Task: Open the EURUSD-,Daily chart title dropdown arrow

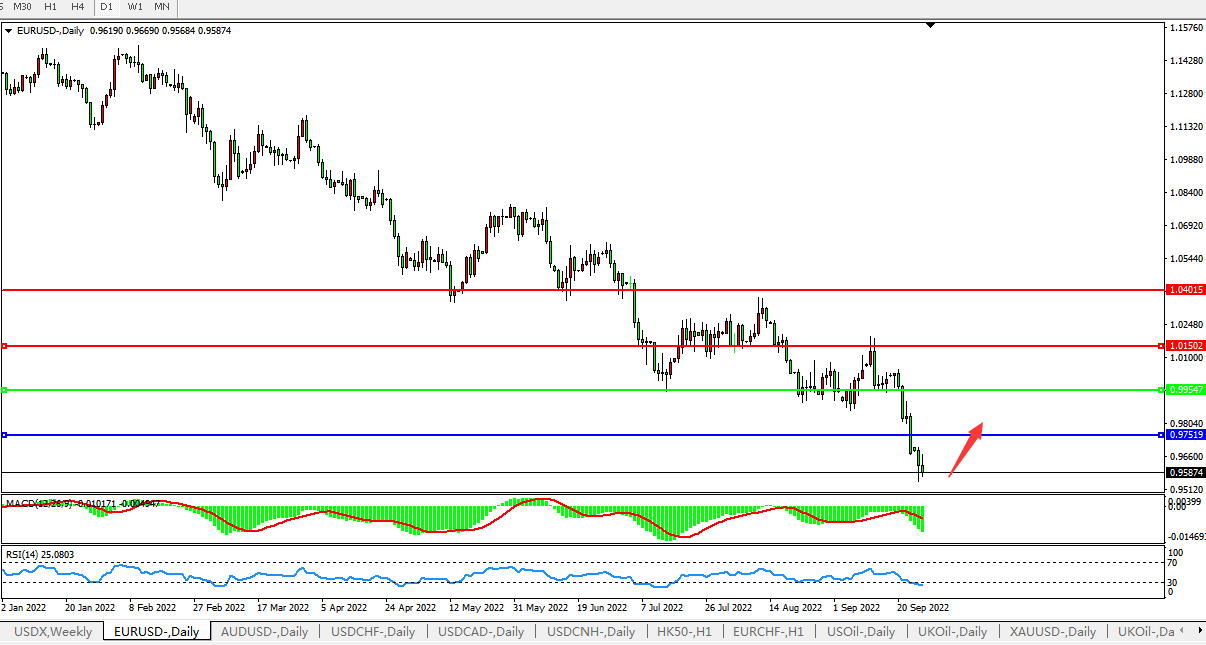Action: pos(9,31)
